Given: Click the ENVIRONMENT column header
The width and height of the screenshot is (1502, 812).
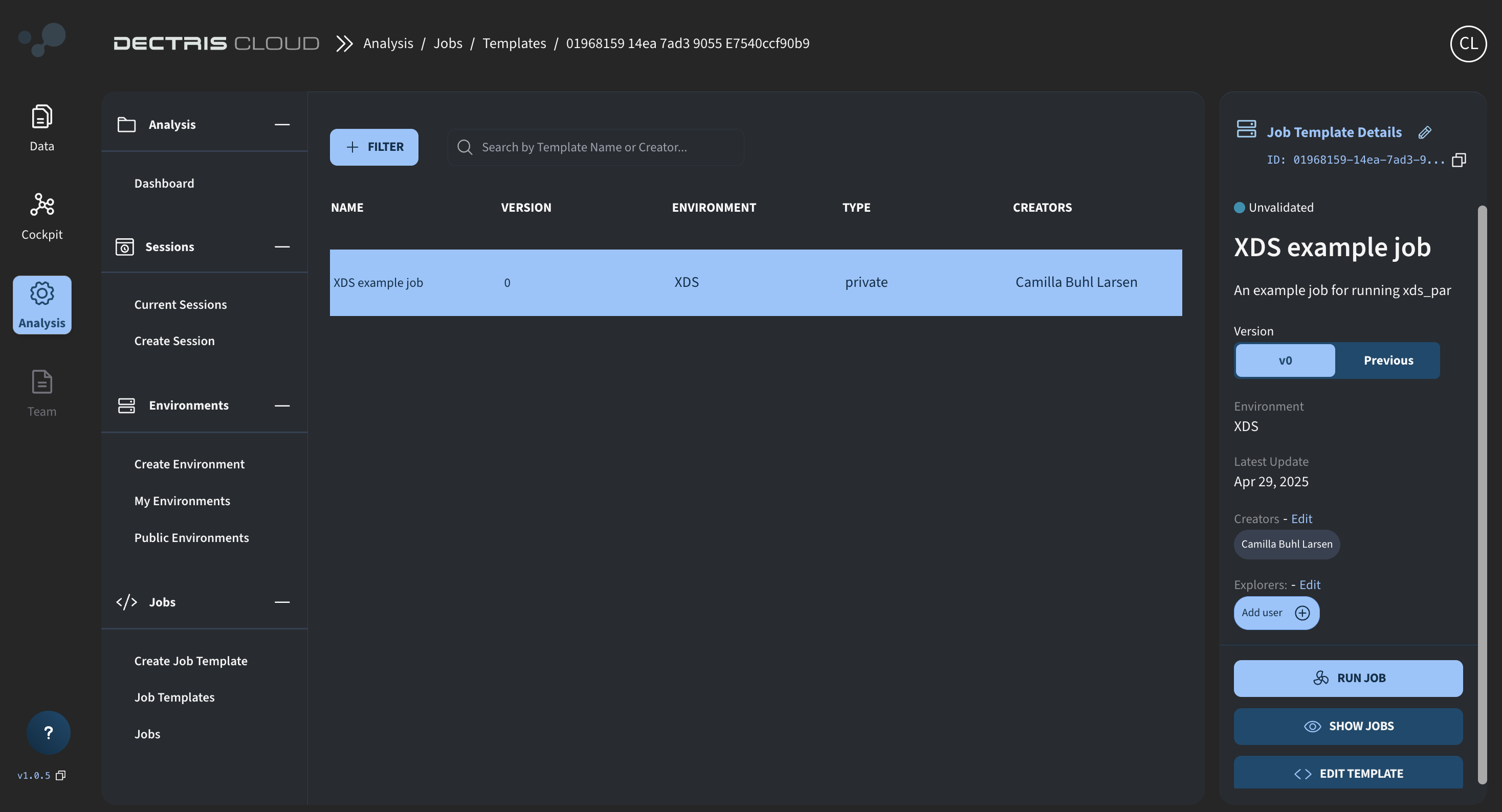Looking at the screenshot, I should (x=714, y=208).
